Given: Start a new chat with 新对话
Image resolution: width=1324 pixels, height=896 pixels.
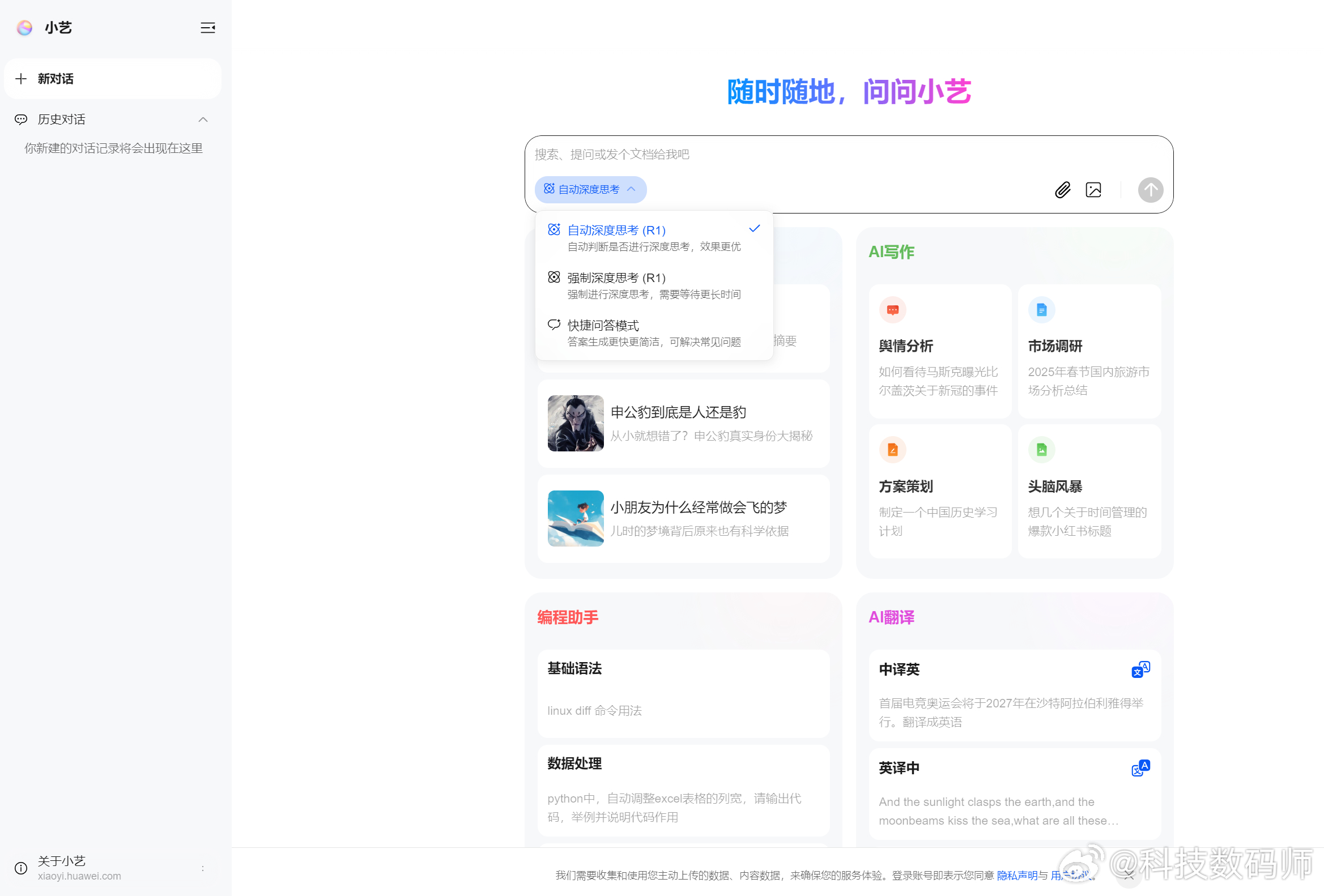Looking at the screenshot, I should coord(112,79).
